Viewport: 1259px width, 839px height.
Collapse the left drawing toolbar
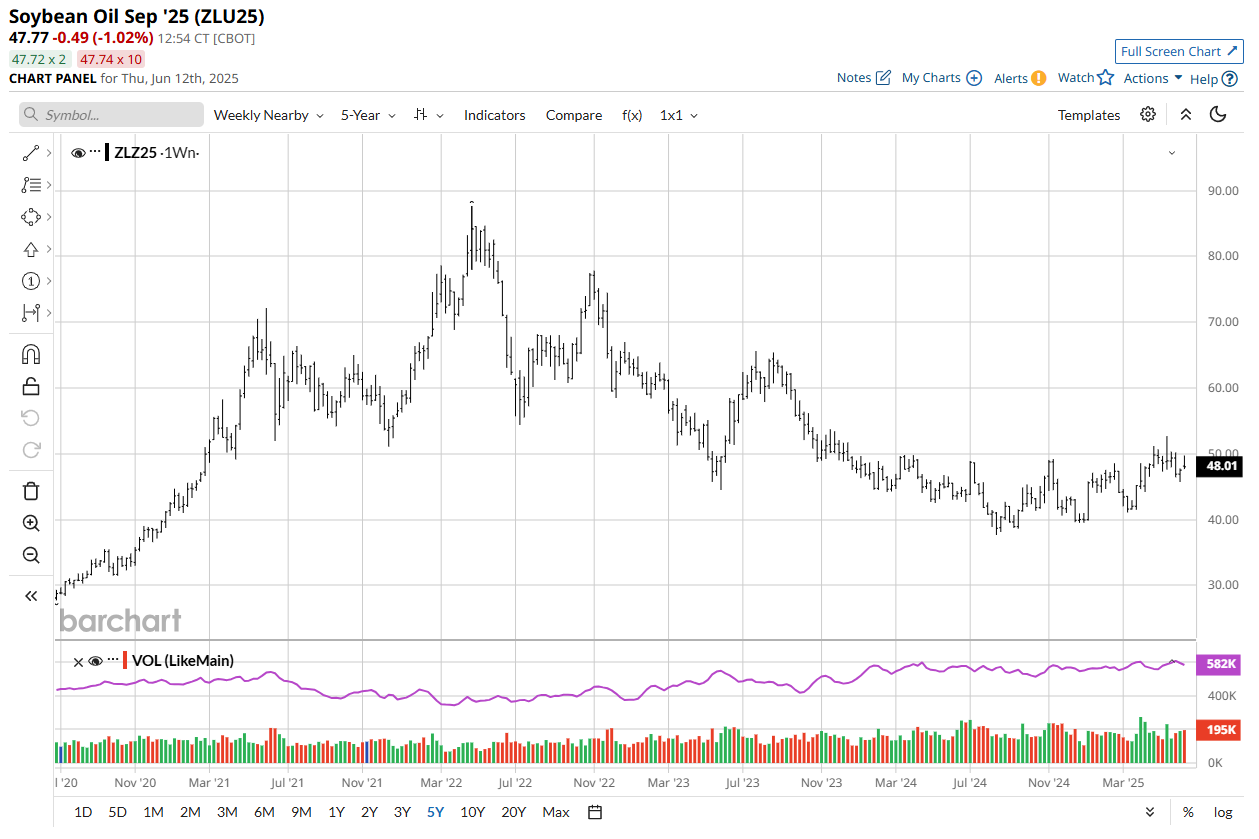31,596
